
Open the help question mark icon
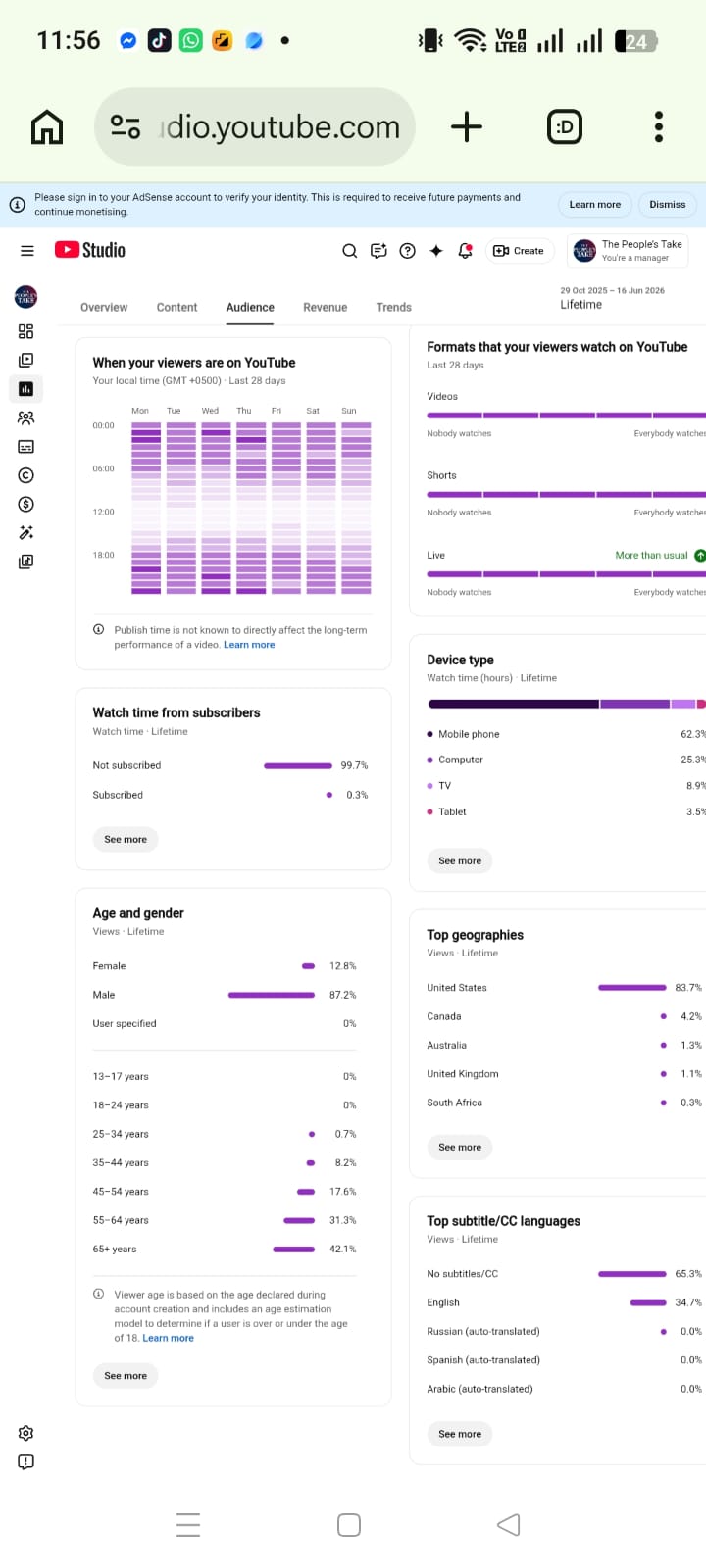pyautogui.click(x=408, y=251)
